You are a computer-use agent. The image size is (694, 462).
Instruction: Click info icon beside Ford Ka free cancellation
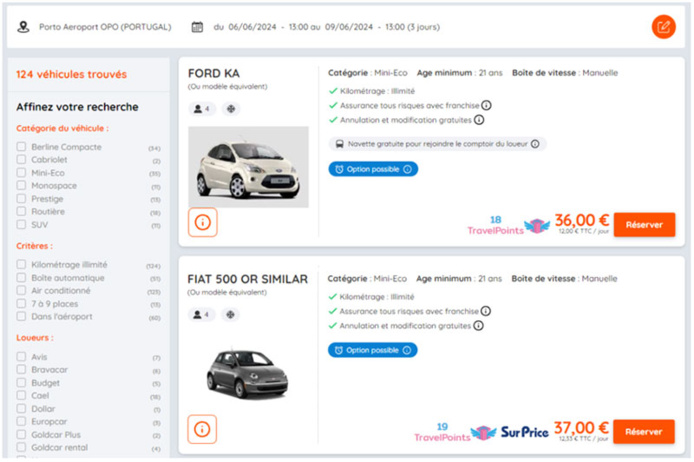click(x=479, y=120)
